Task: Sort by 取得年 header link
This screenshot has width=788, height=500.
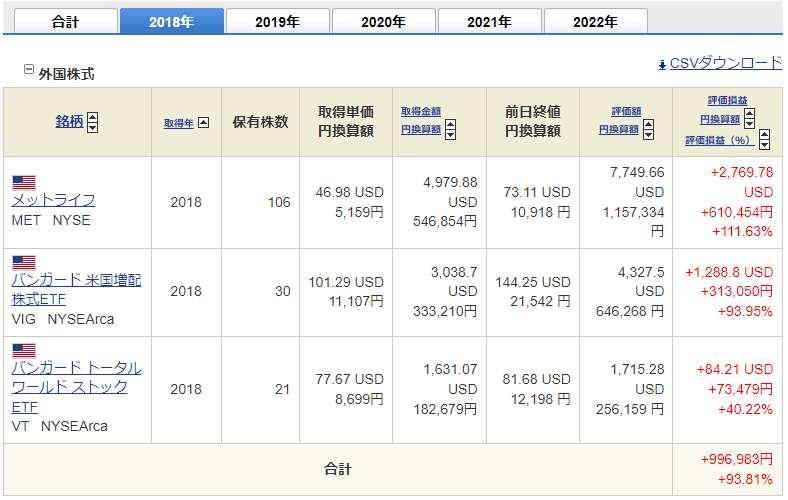Action: click(178, 123)
